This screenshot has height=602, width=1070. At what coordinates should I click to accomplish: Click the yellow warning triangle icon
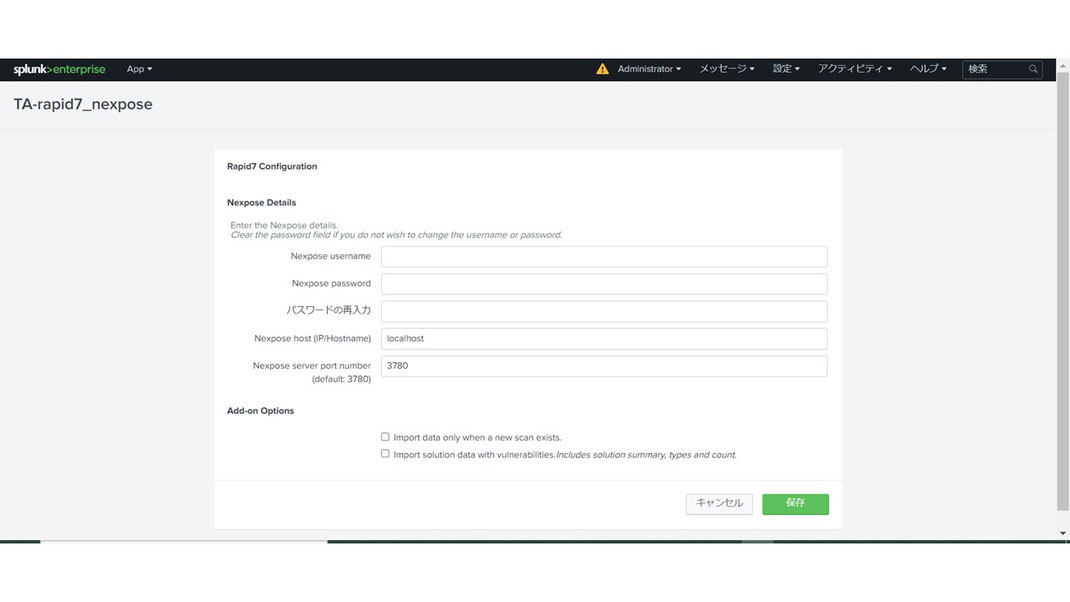602,69
